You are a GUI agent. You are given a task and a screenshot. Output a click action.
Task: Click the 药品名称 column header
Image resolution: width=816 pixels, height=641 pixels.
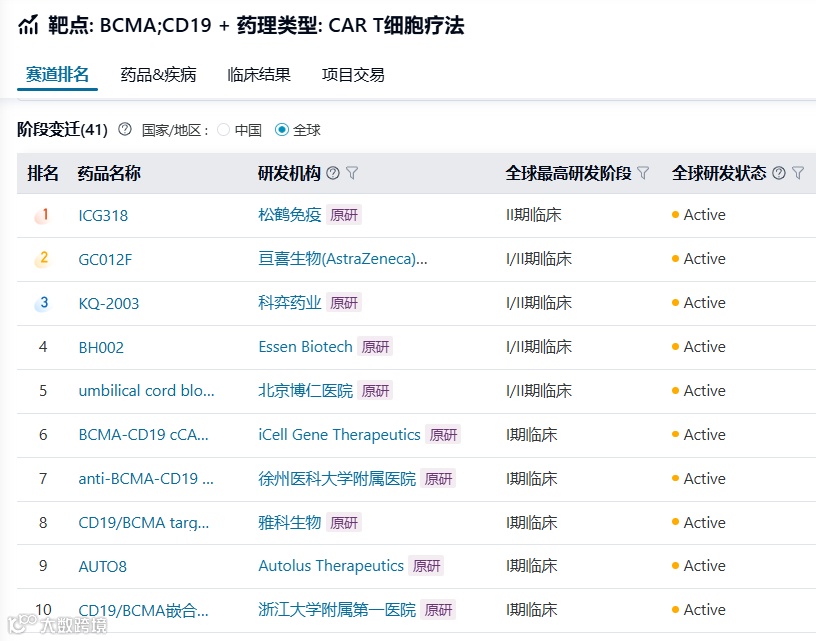pyautogui.click(x=109, y=173)
